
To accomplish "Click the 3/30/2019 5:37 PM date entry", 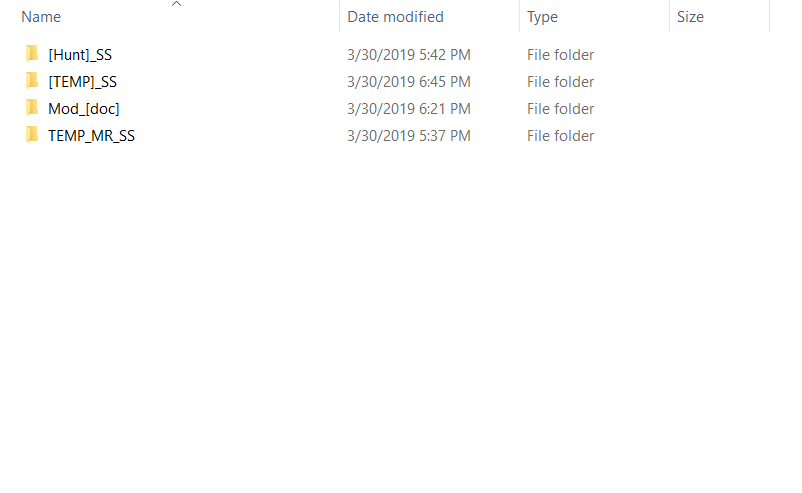I will tap(409, 136).
